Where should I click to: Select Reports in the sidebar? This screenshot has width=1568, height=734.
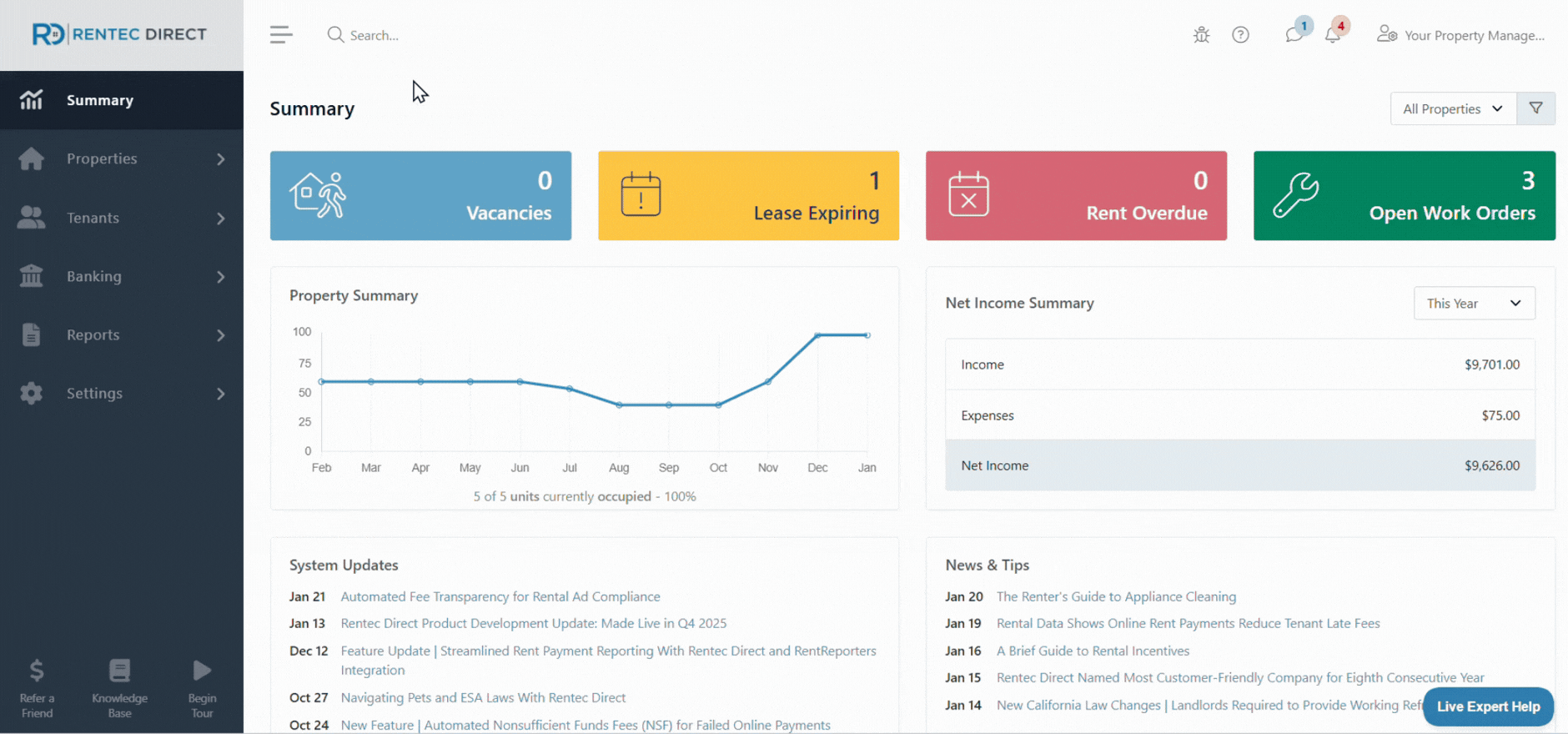tap(122, 334)
